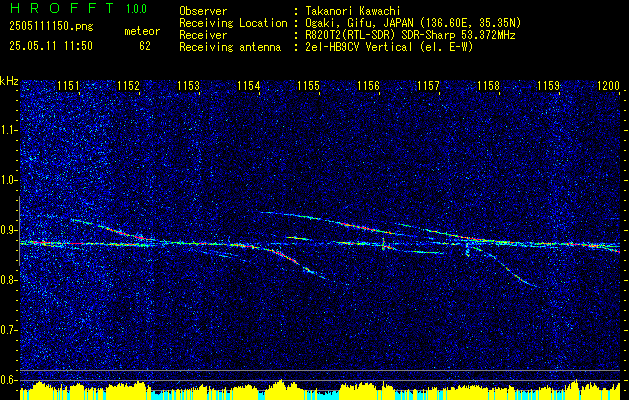Click the 1159 time marker
Screen dimensions: 629x400
[548, 85]
